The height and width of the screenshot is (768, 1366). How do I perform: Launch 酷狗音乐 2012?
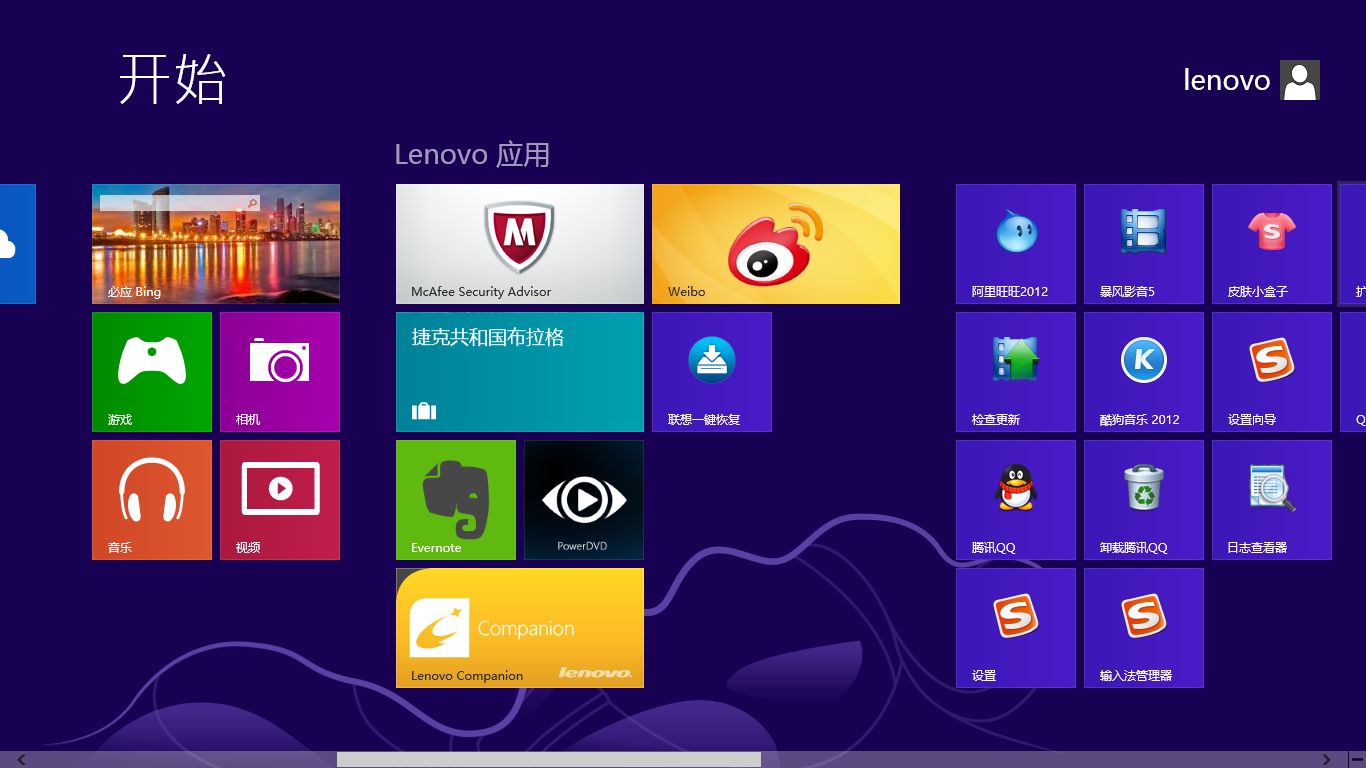[1143, 371]
